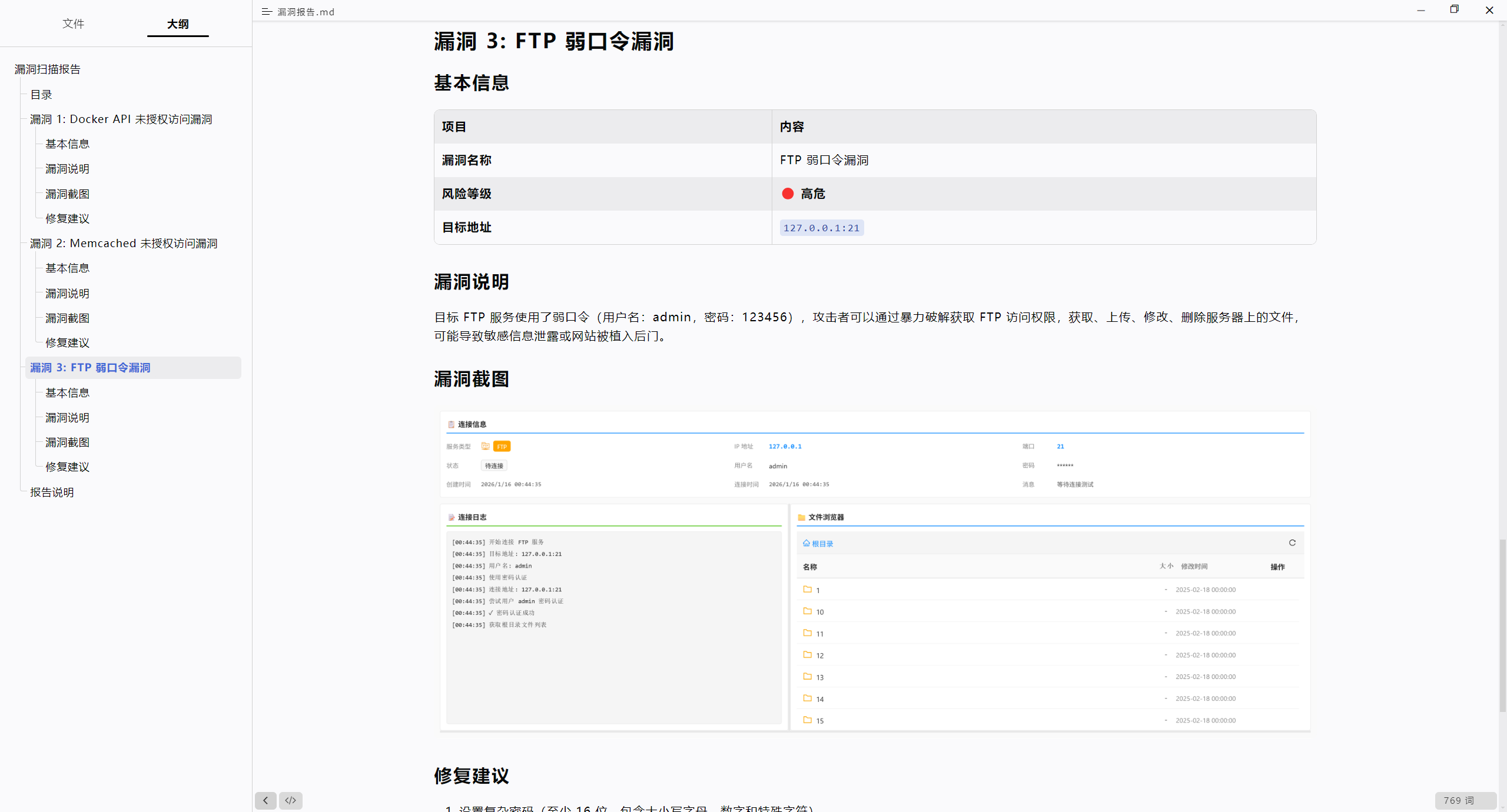Click the orange FTP service badge
1507x812 pixels.
(x=502, y=447)
